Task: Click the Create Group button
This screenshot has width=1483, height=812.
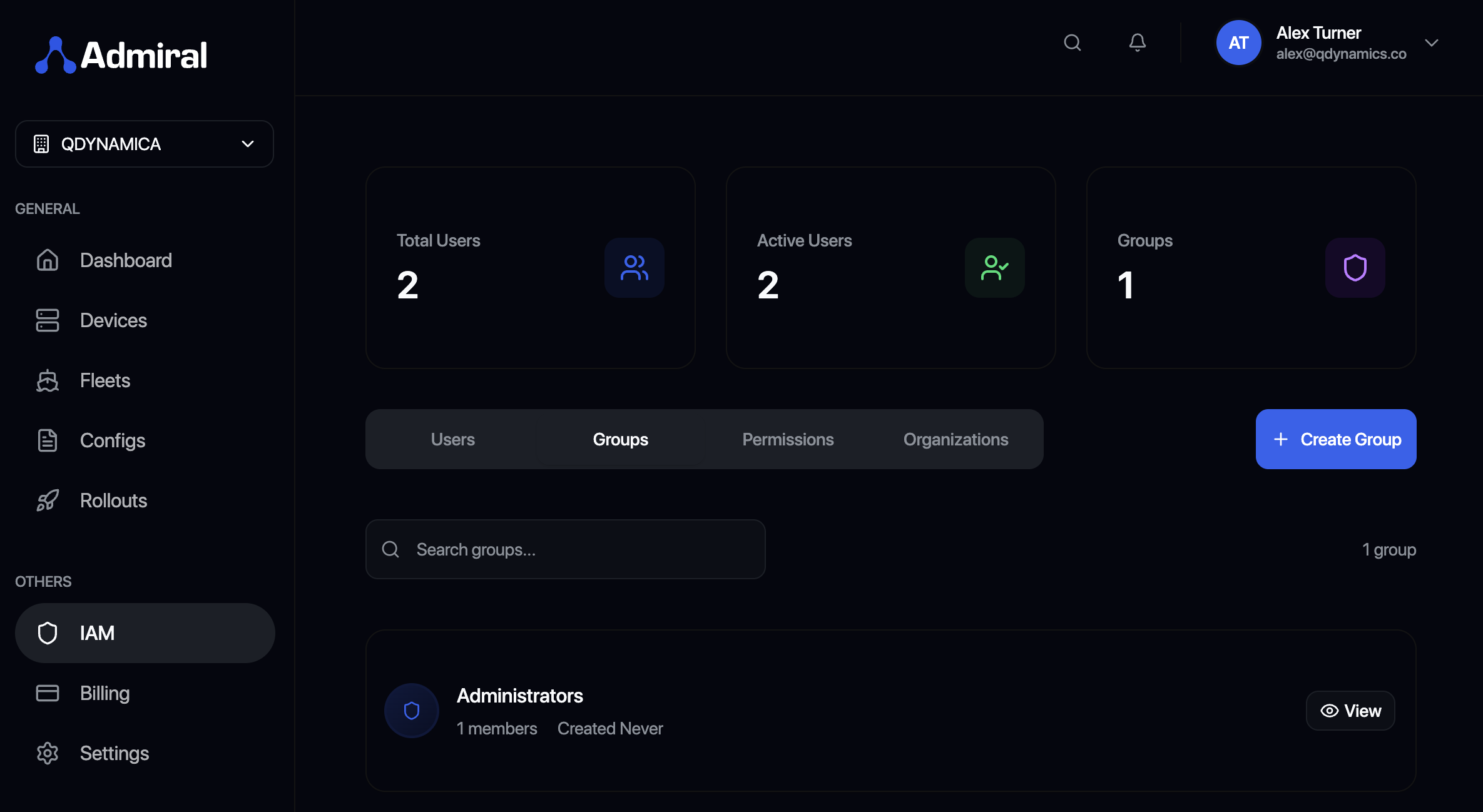Action: (1336, 439)
